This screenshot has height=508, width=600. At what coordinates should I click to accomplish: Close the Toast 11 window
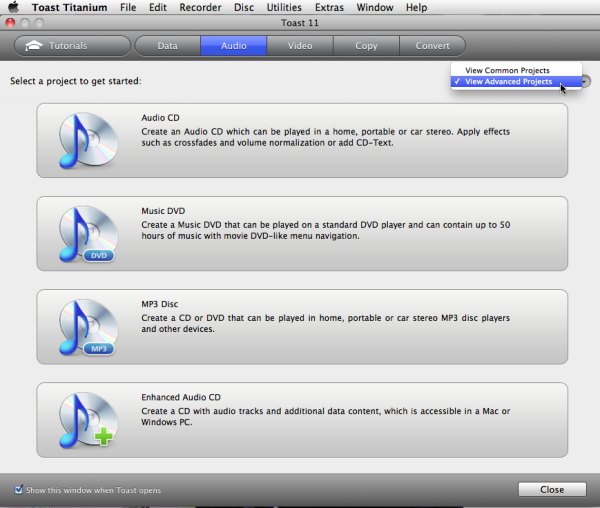(10, 23)
